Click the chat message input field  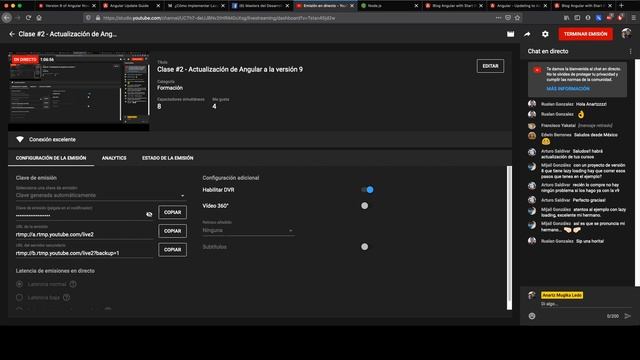coord(585,304)
